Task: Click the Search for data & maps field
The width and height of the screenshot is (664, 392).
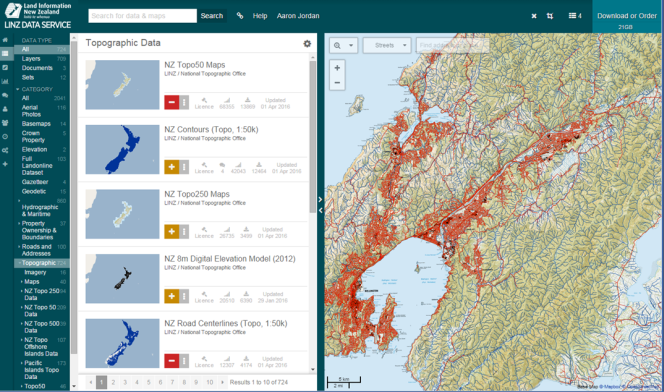Action: coord(142,16)
